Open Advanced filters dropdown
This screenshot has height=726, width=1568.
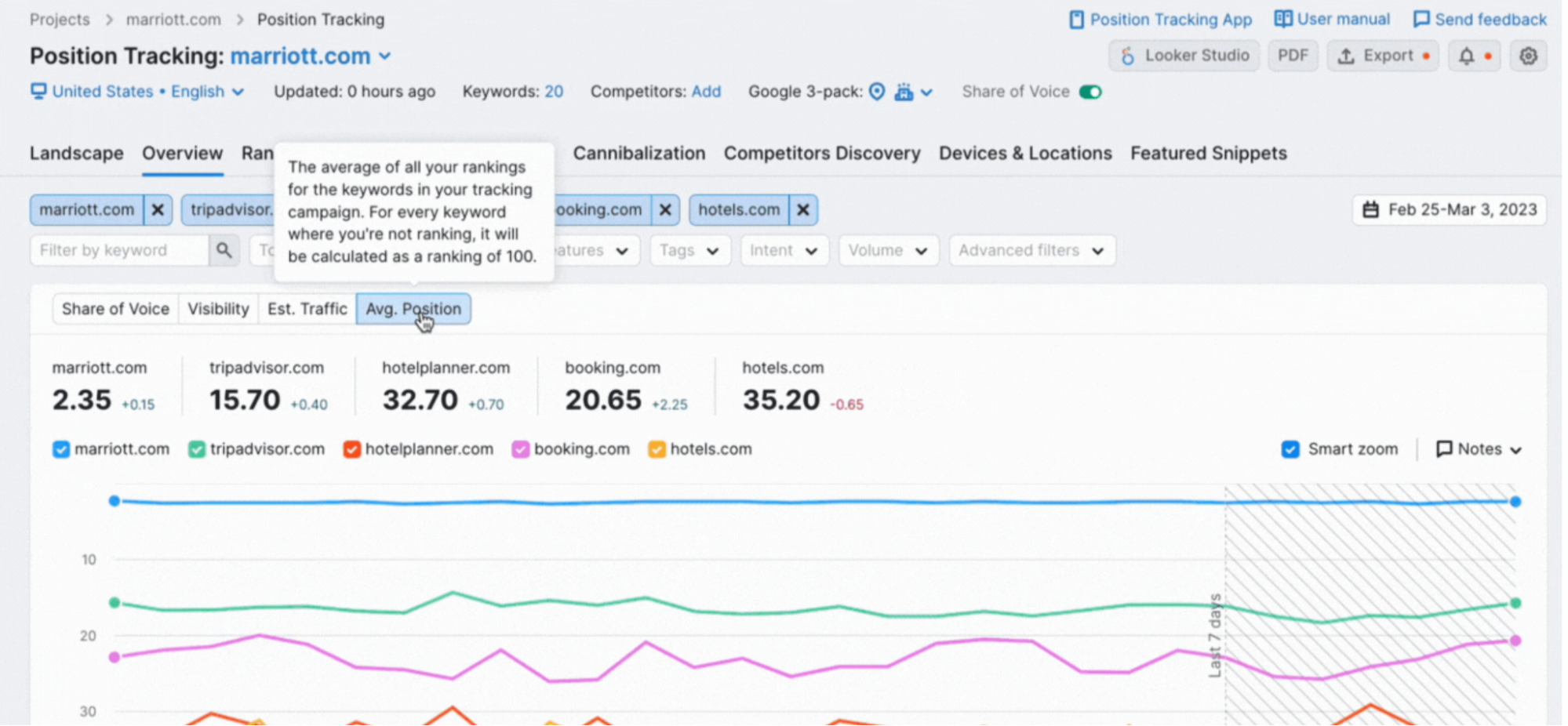coord(1031,251)
